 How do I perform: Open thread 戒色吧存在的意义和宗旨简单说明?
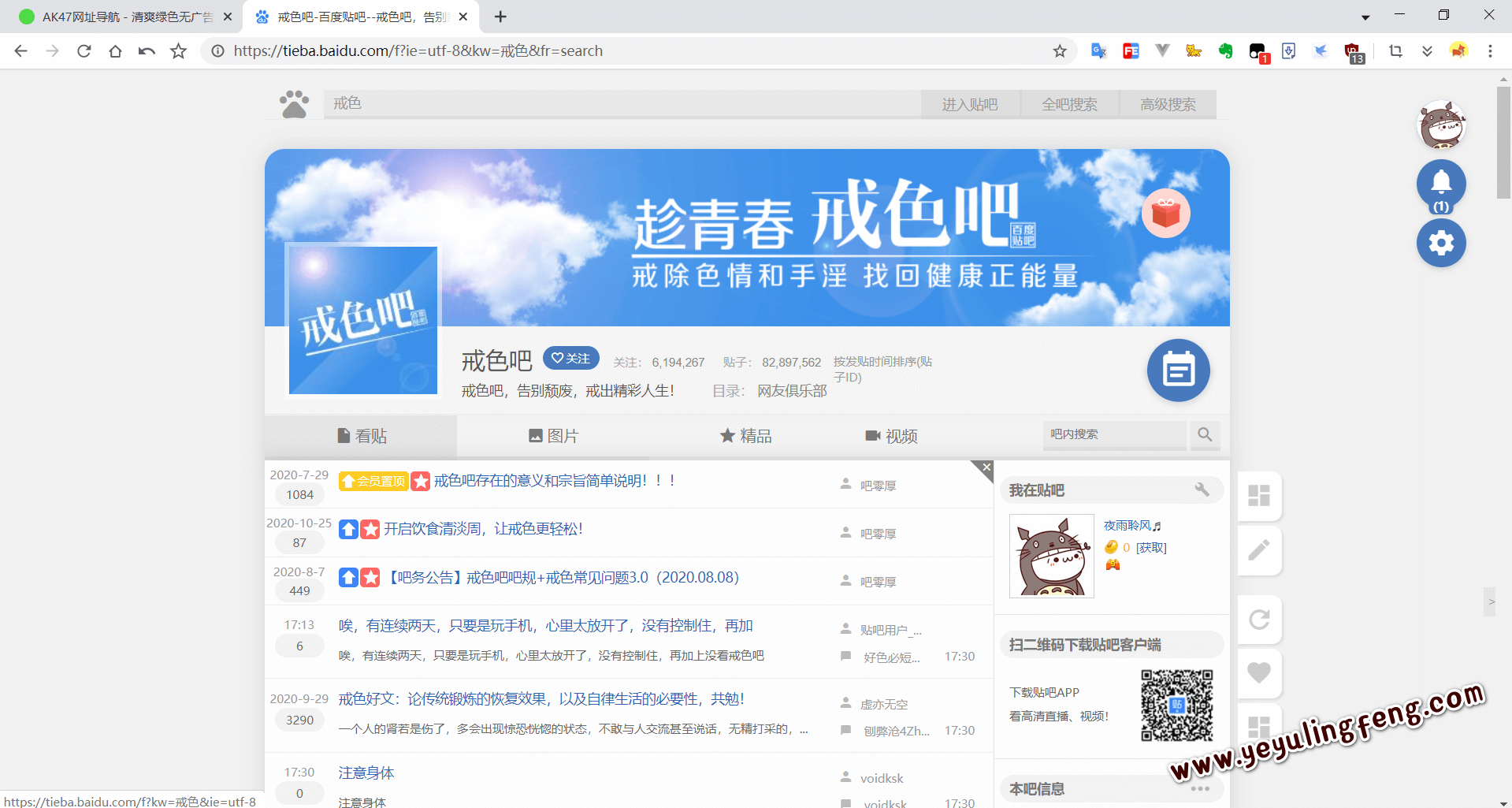pyautogui.click(x=555, y=481)
